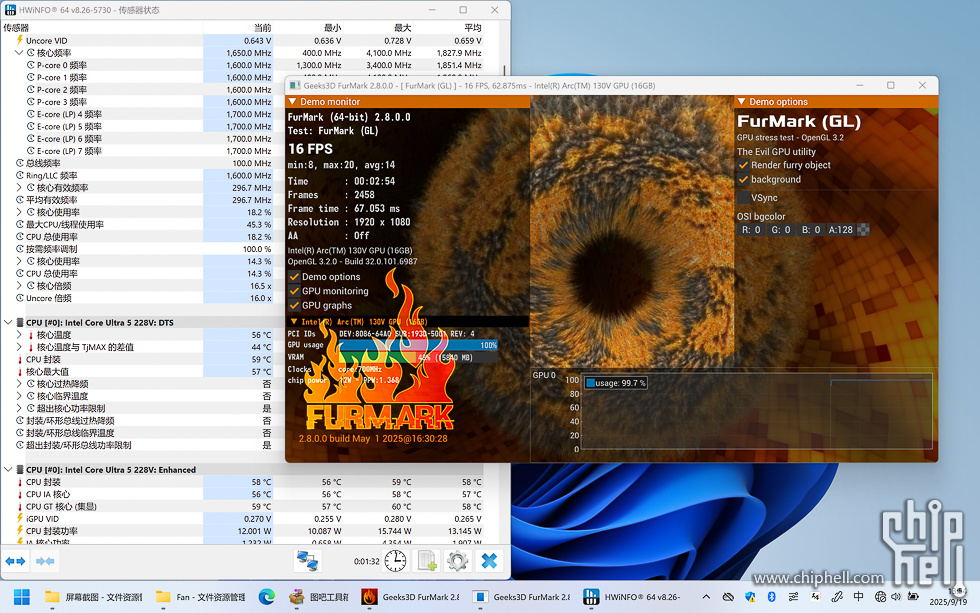Screen dimensions: 980x613
Task: Open sliders control tray icon
Action: tap(793, 597)
